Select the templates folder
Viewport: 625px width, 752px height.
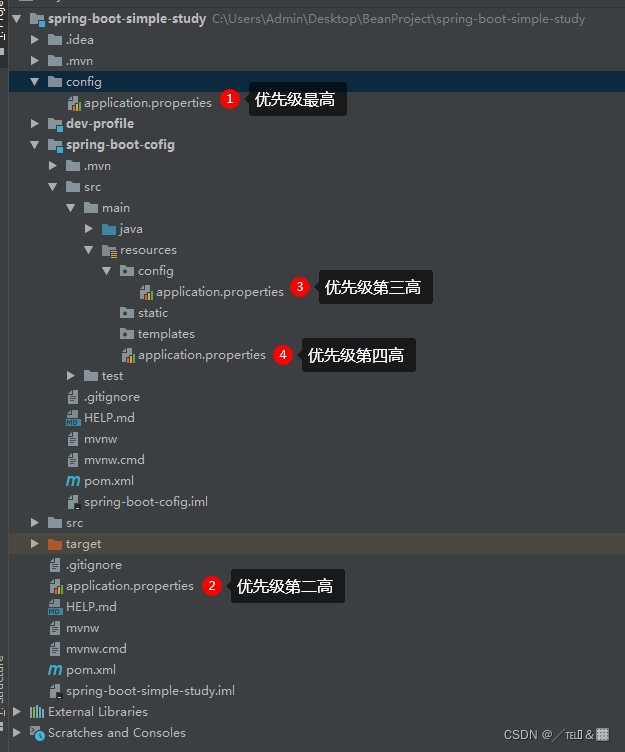[x=166, y=334]
